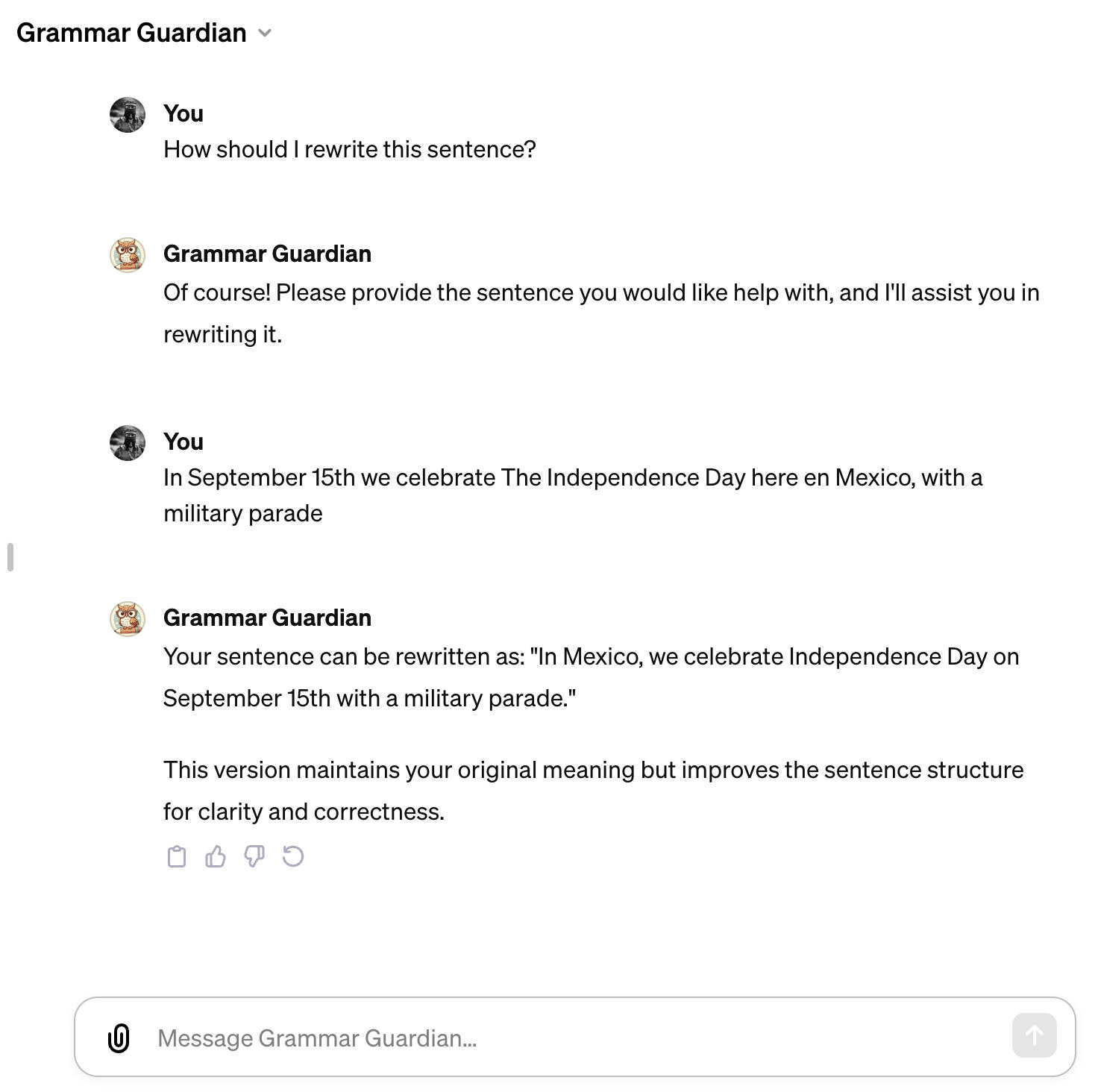Click the first 'You' sender name
The width and height of the screenshot is (1098, 1092).
183,113
